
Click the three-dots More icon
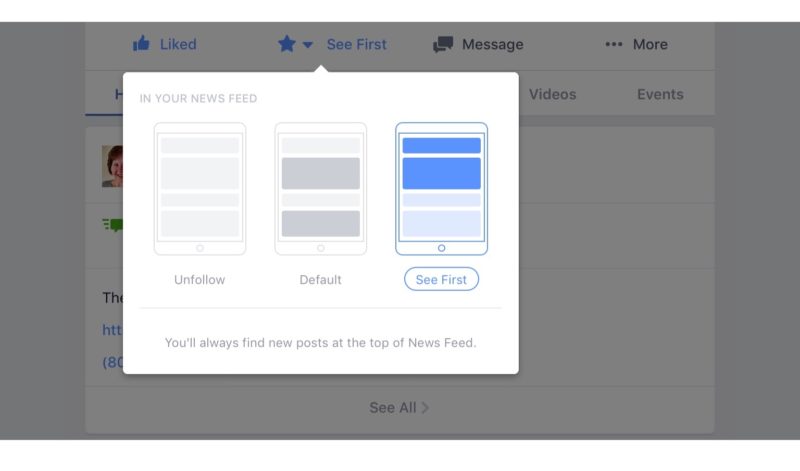pos(614,44)
